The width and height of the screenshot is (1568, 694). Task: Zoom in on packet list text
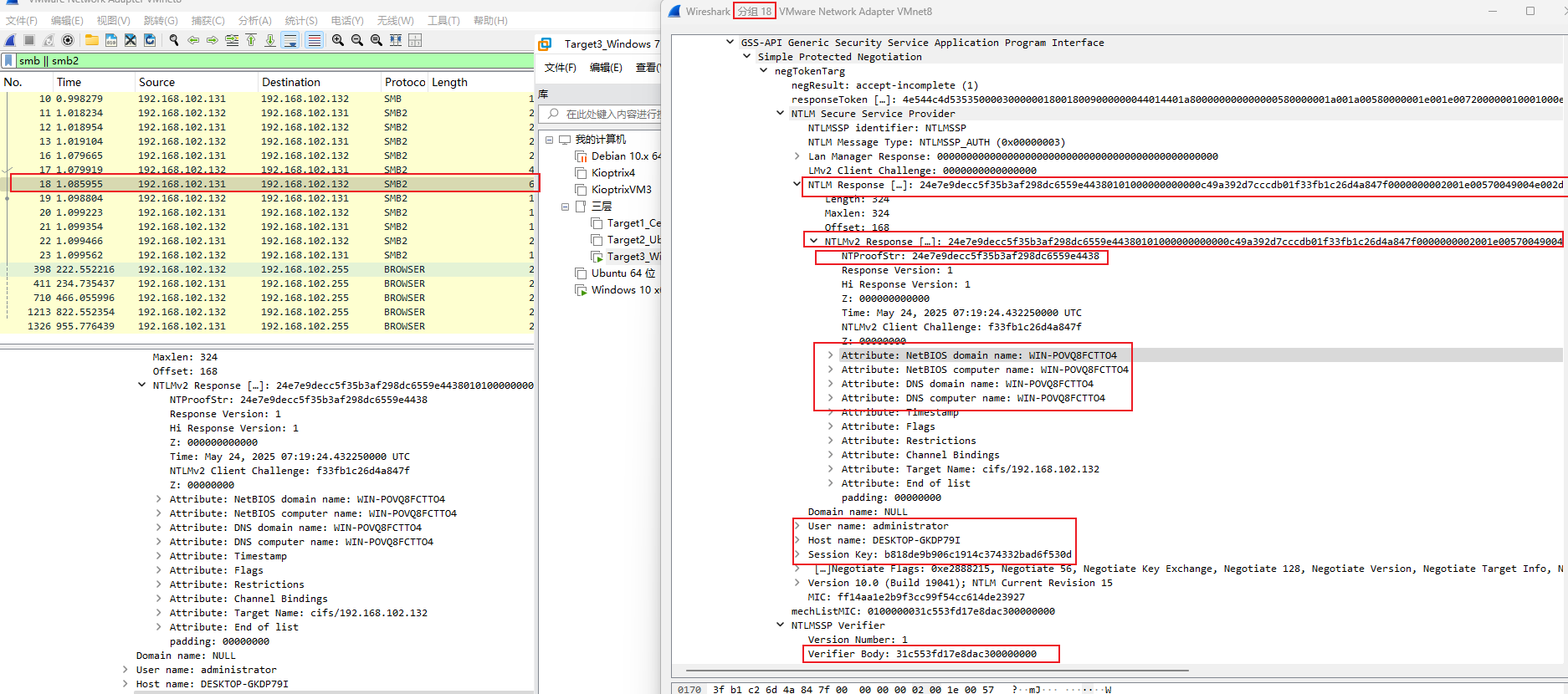(x=338, y=40)
